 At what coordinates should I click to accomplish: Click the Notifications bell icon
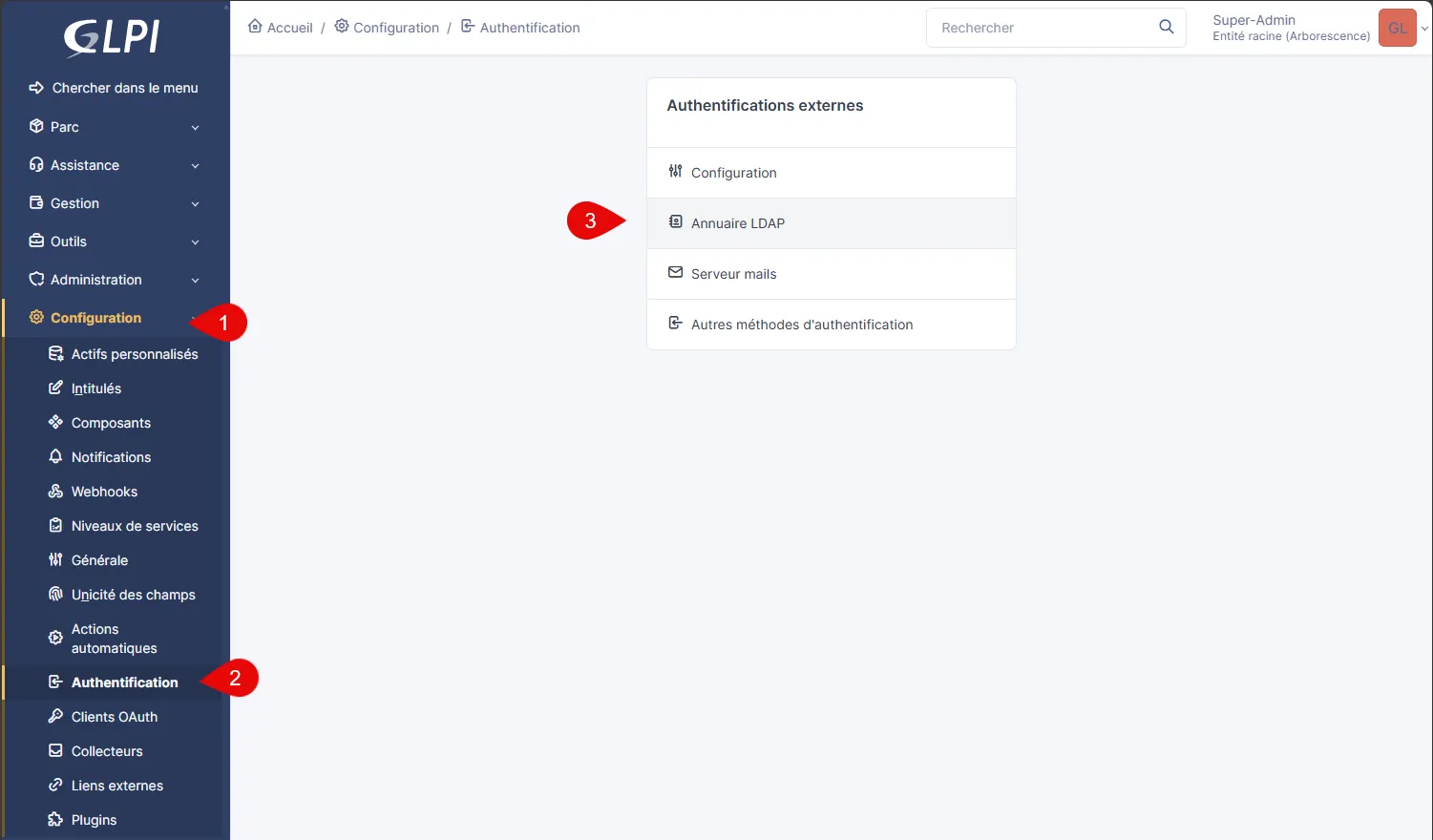55,457
